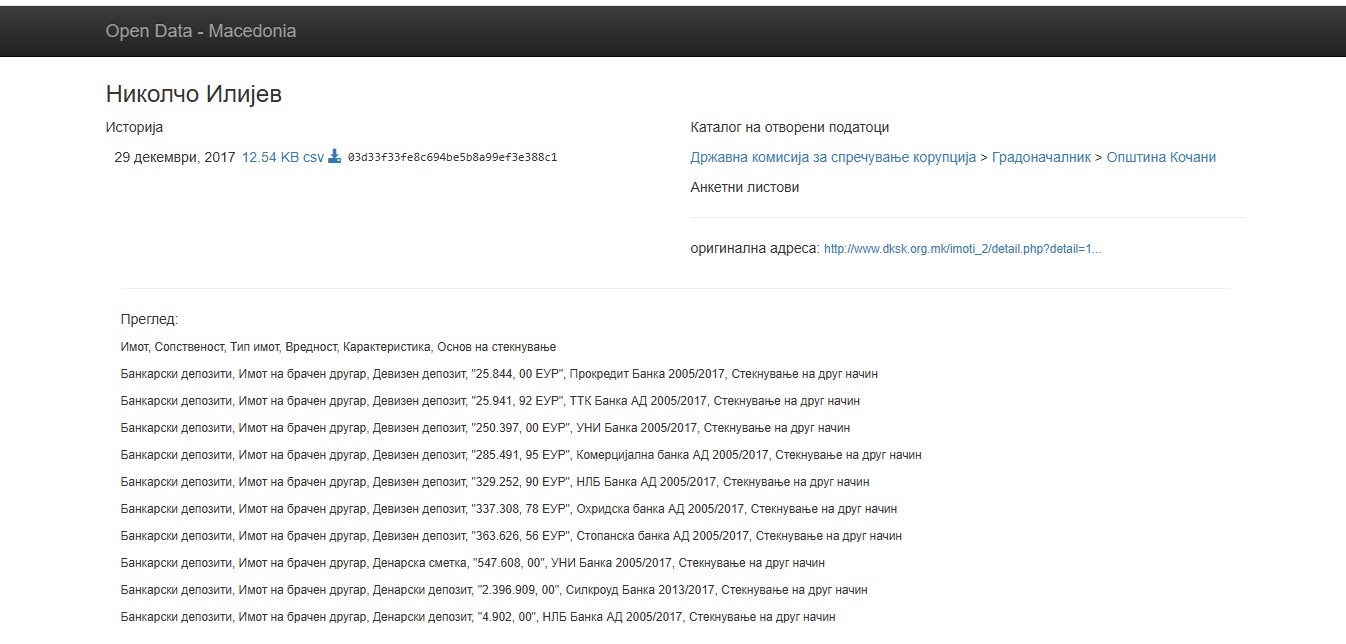The height and width of the screenshot is (644, 1346).
Task: Click the CSV column header row
Action: coord(338,347)
